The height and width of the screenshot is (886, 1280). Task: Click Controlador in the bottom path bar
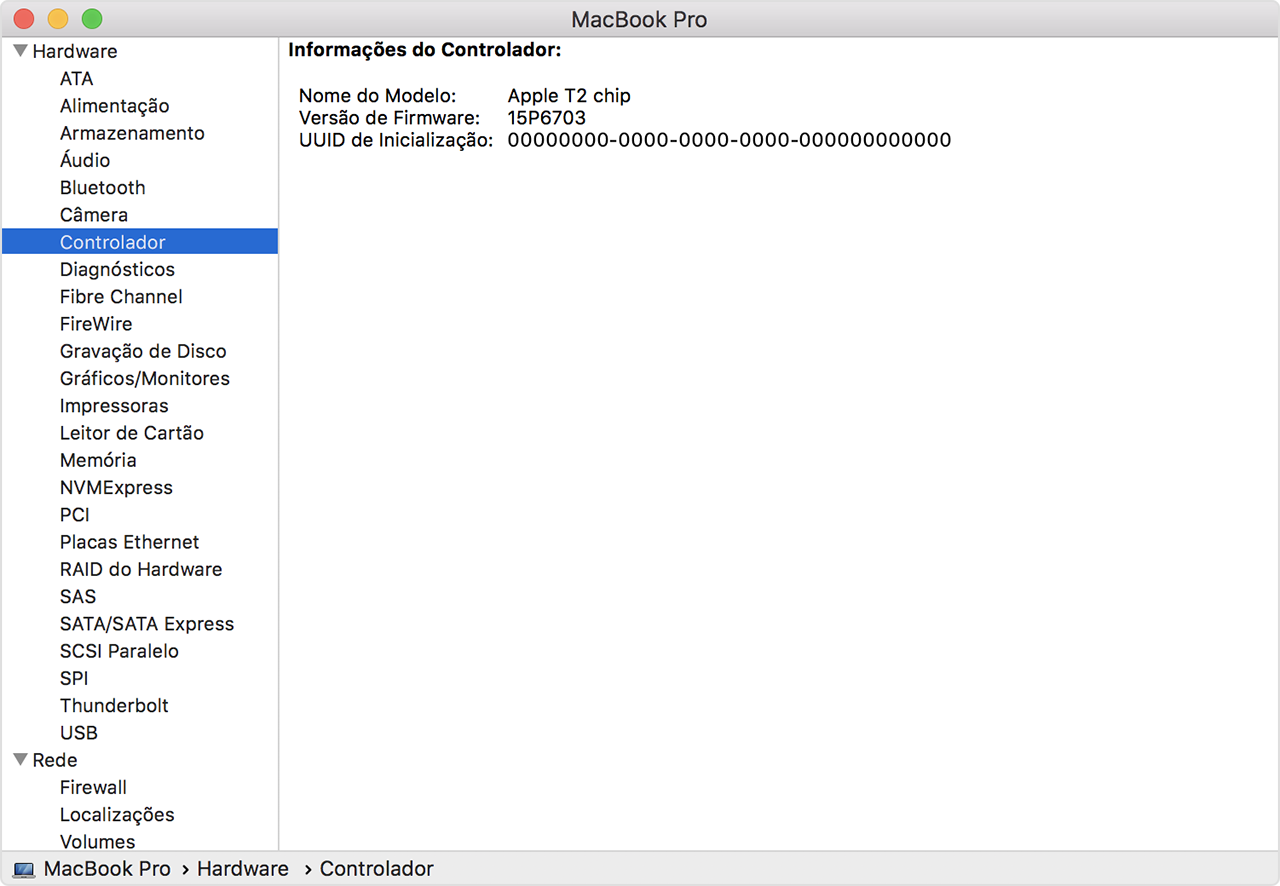(x=377, y=870)
